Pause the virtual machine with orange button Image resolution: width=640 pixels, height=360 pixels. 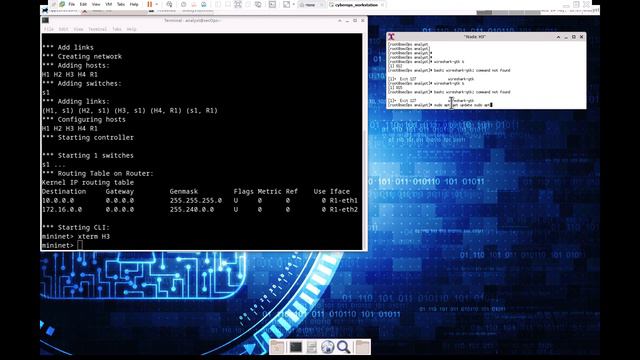[149, 4]
